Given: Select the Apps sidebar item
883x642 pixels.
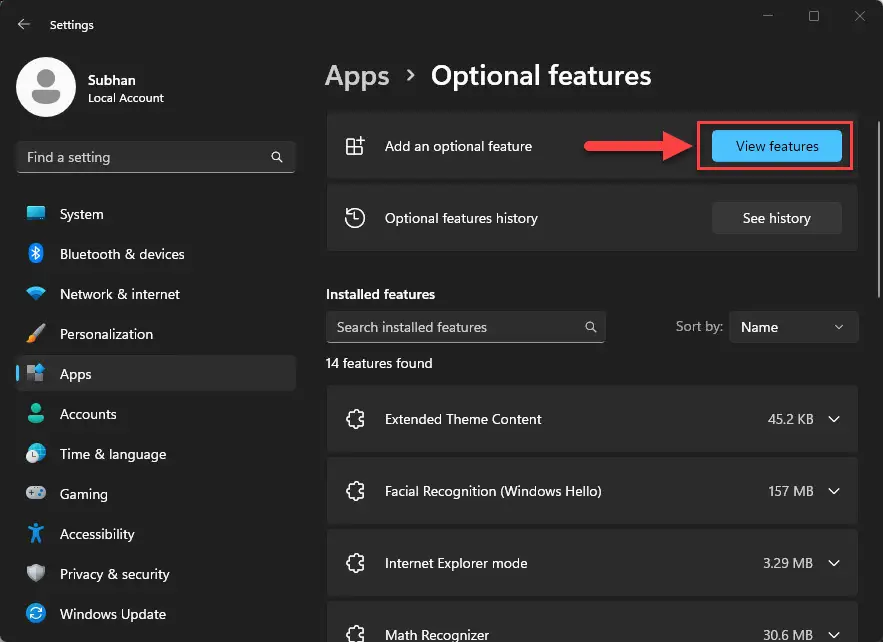Looking at the screenshot, I should (x=156, y=373).
